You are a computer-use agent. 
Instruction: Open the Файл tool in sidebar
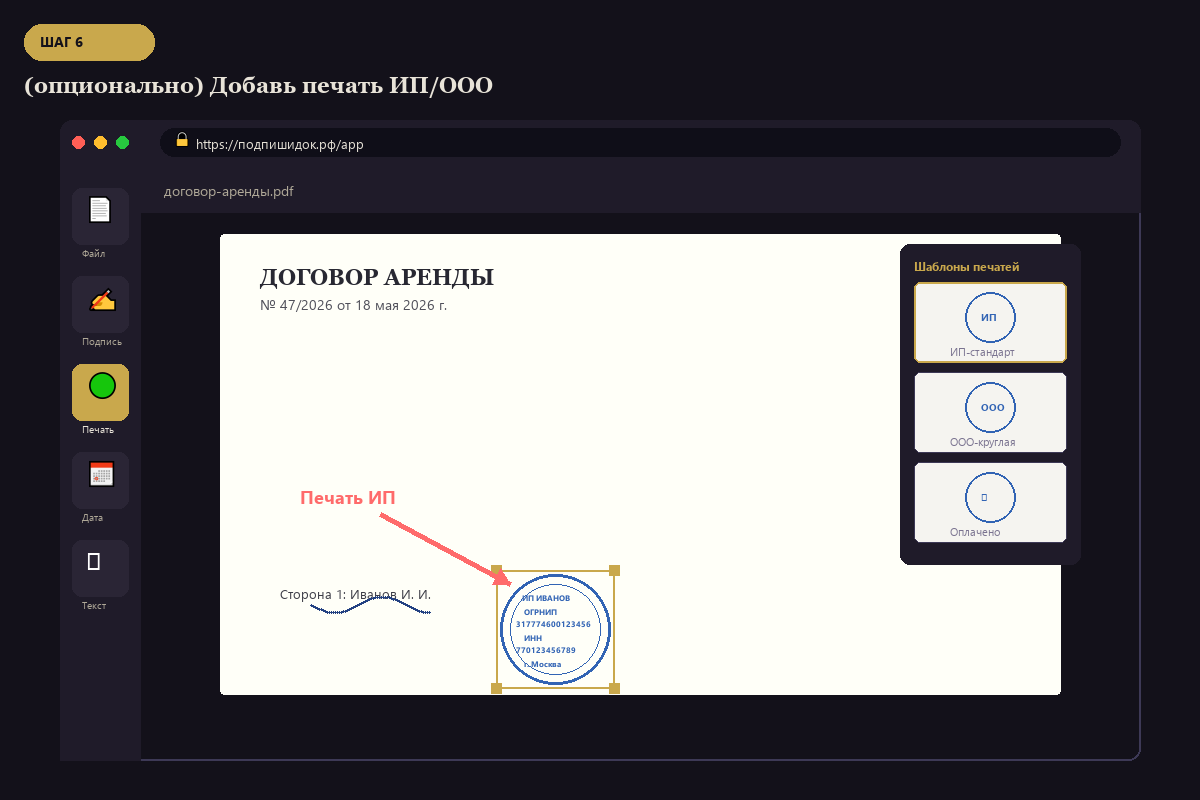coord(100,216)
